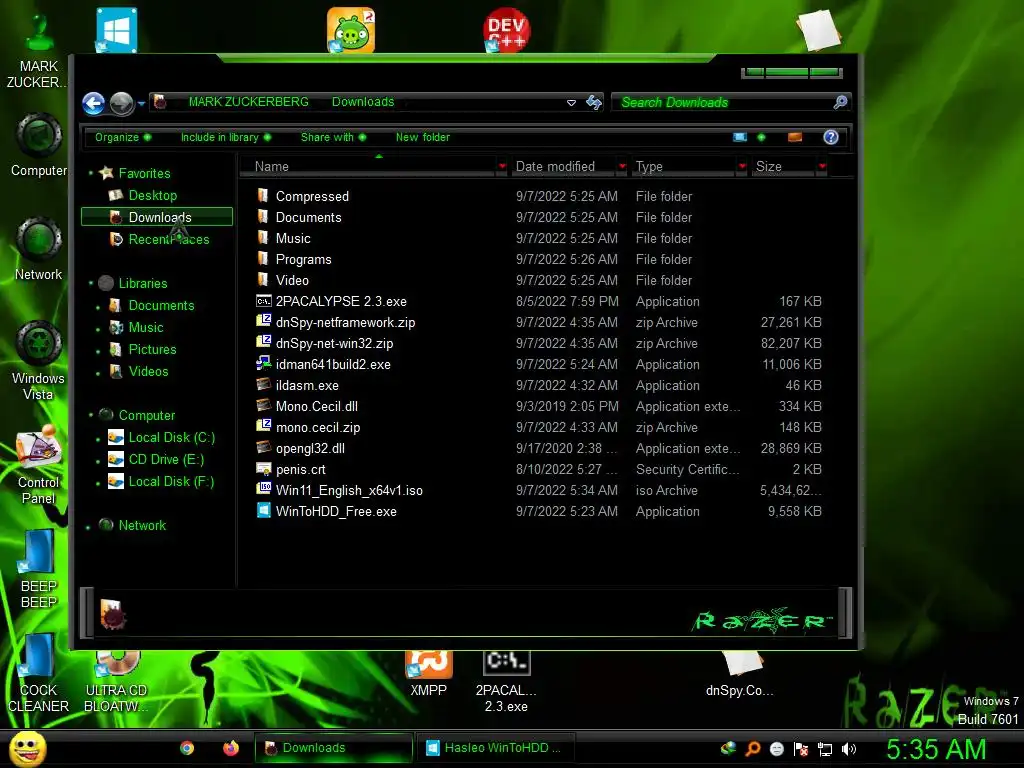Image resolution: width=1024 pixels, height=768 pixels.
Task: Open the view options dropdown arrow
Action: (x=761, y=137)
